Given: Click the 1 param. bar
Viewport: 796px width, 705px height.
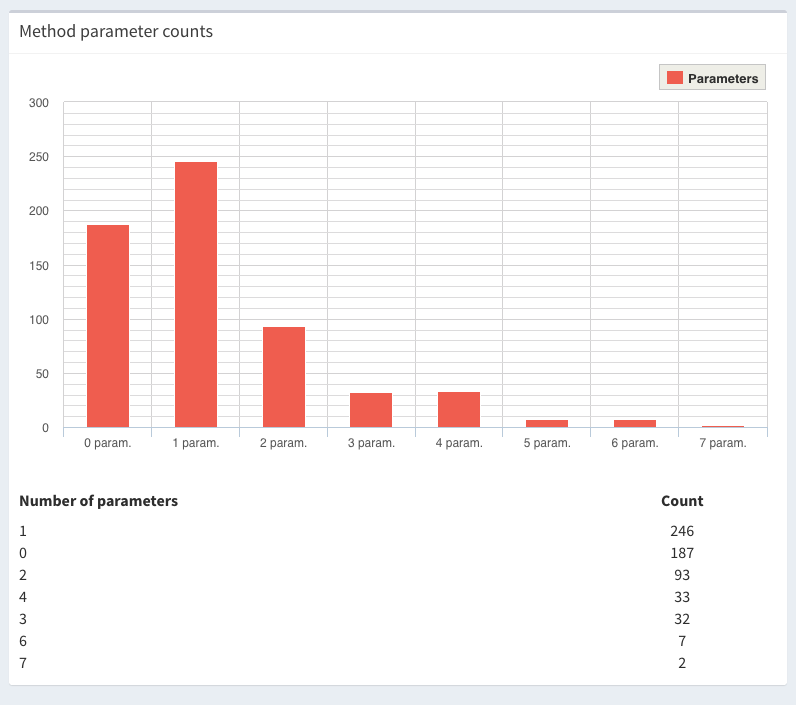Looking at the screenshot, I should 196,294.
